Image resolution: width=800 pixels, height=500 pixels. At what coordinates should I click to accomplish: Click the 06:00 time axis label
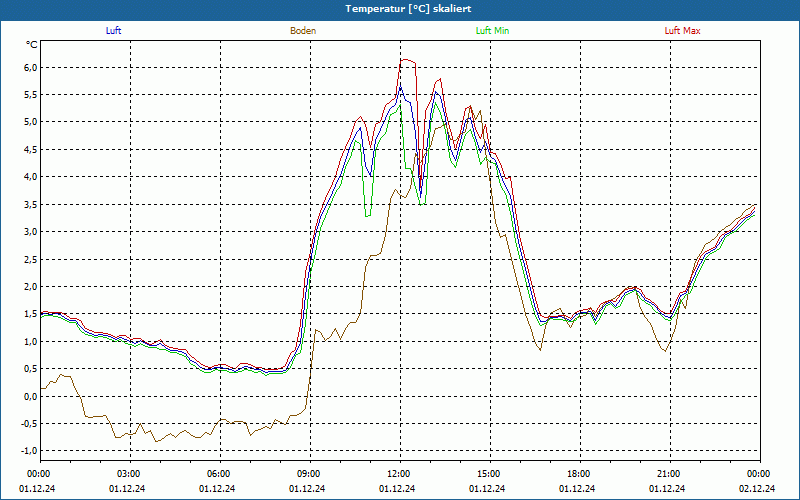tap(220, 474)
